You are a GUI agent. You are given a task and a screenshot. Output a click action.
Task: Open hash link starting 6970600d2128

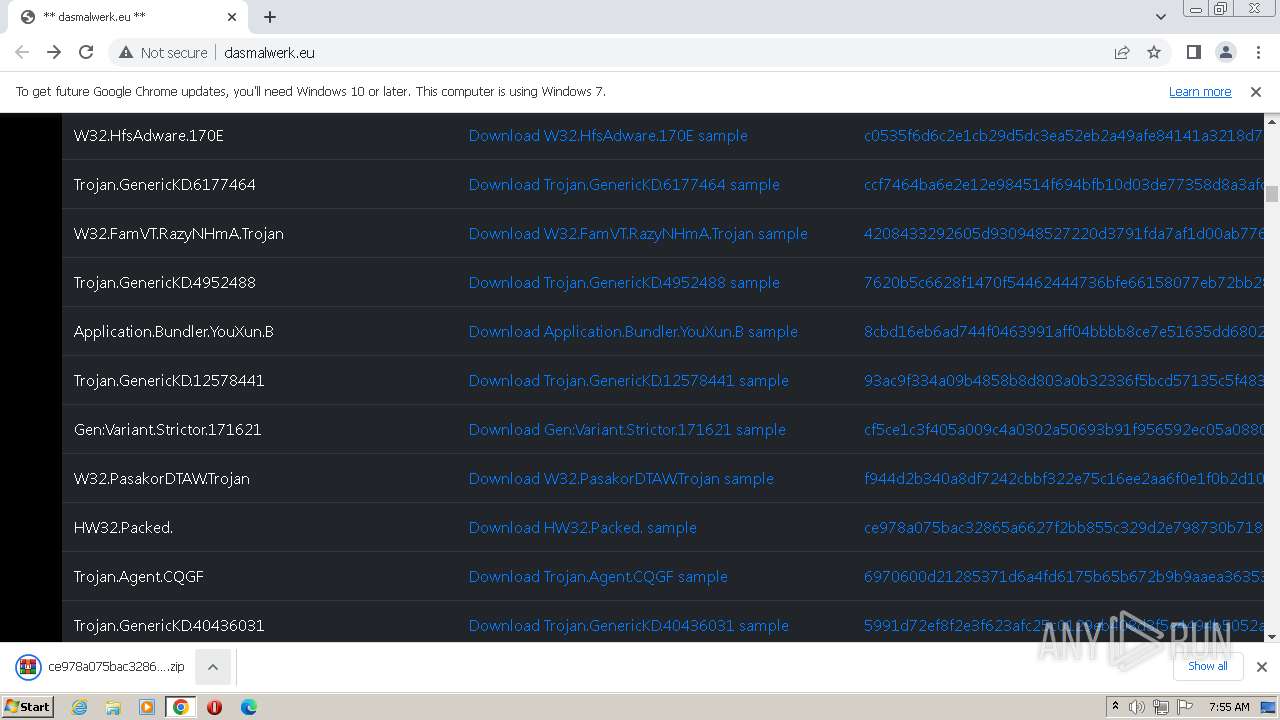coord(1064,576)
